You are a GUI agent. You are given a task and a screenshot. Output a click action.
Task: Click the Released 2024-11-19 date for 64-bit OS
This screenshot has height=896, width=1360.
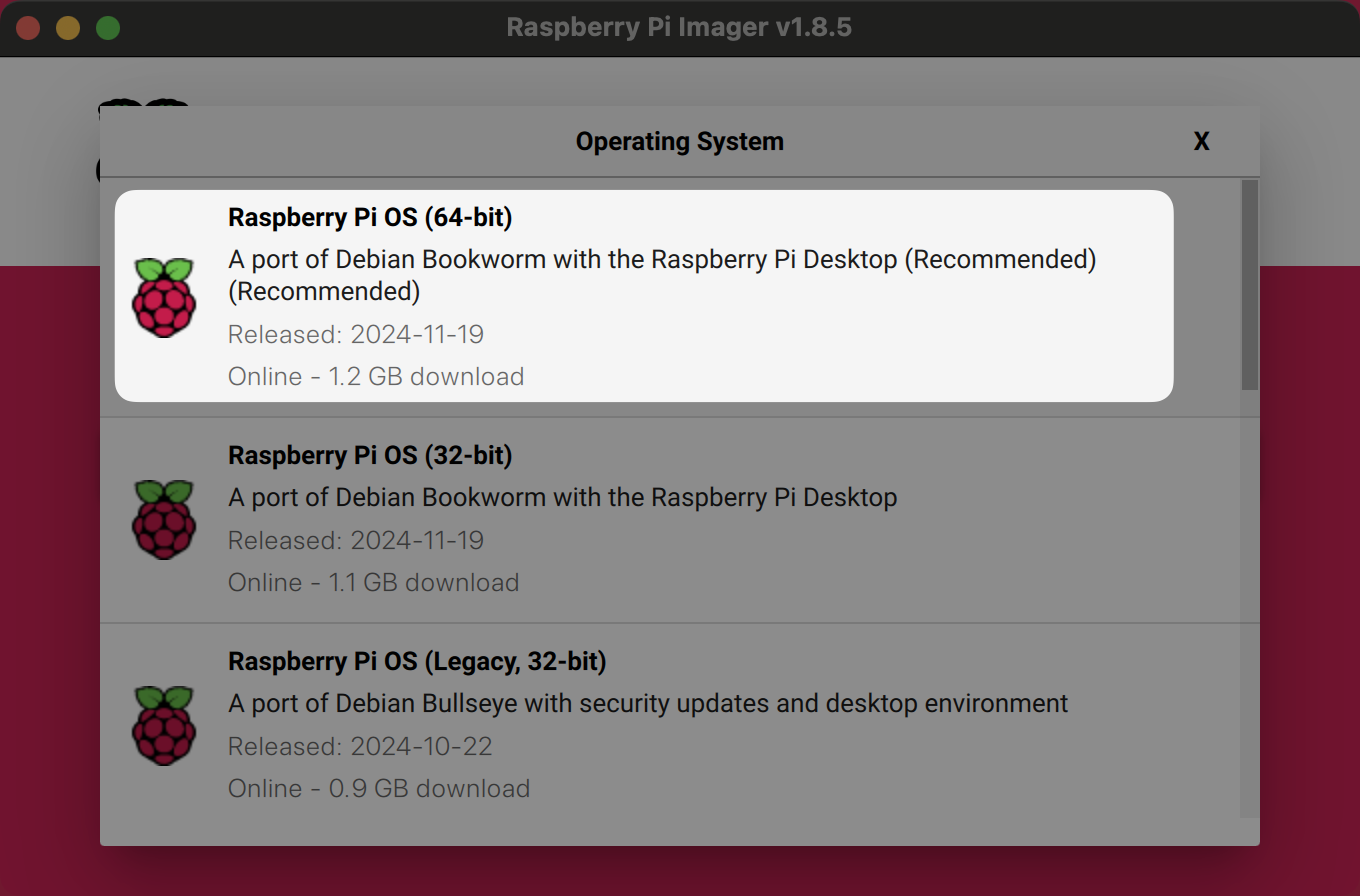(355, 334)
